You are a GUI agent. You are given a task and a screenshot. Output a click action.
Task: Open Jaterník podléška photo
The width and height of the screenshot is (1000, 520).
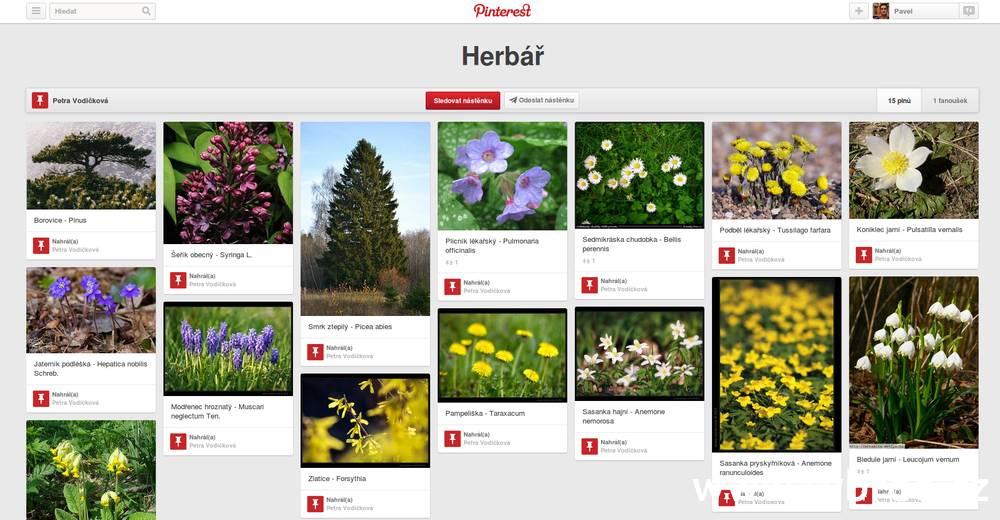[x=91, y=310]
